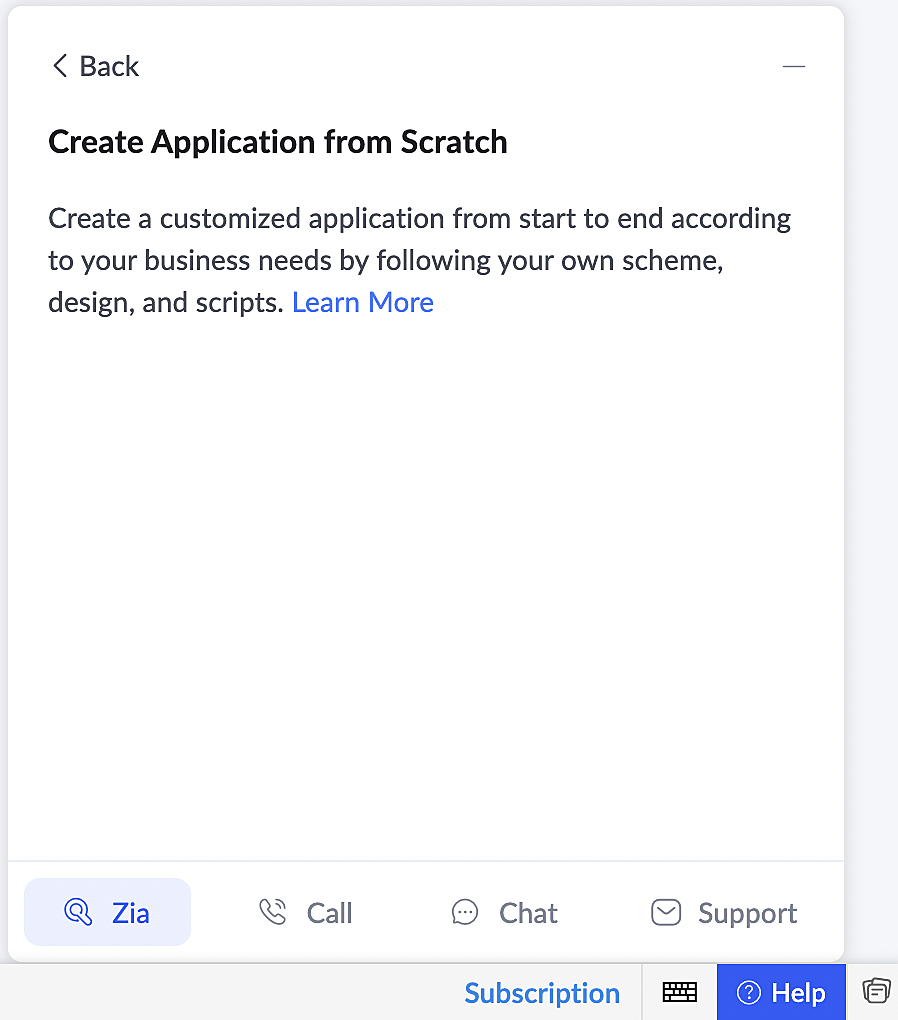Screen dimensions: 898x1020
Task: Click the Zia magnifier icon
Action: coord(77,912)
